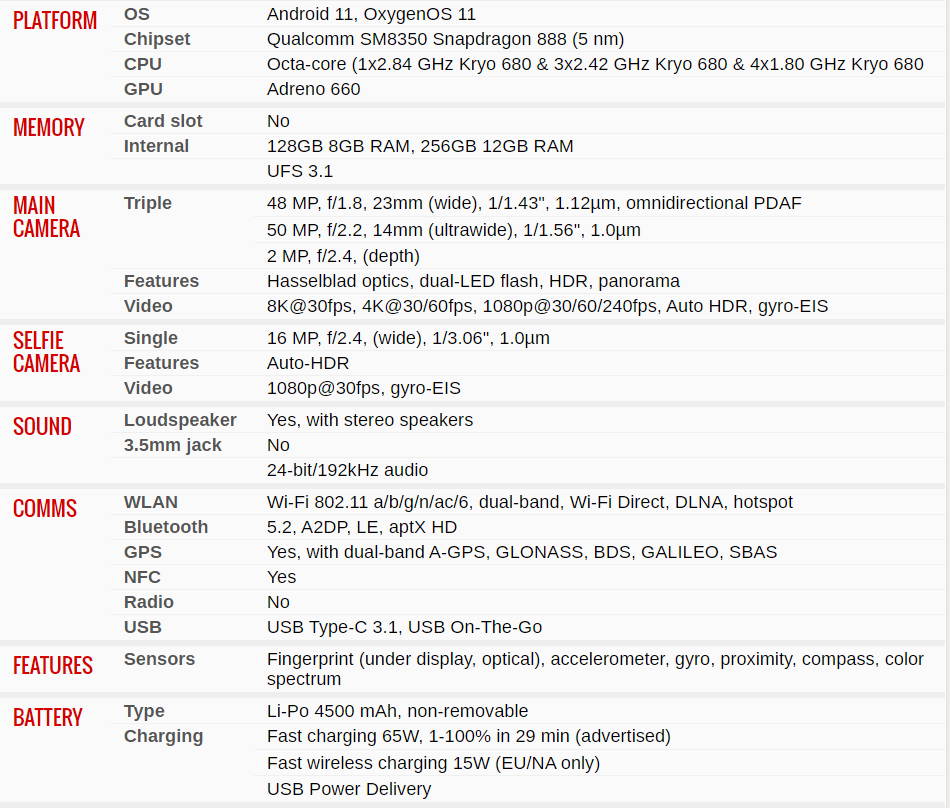Select the WLAN label link
The image size is (950, 808).
pos(151,502)
